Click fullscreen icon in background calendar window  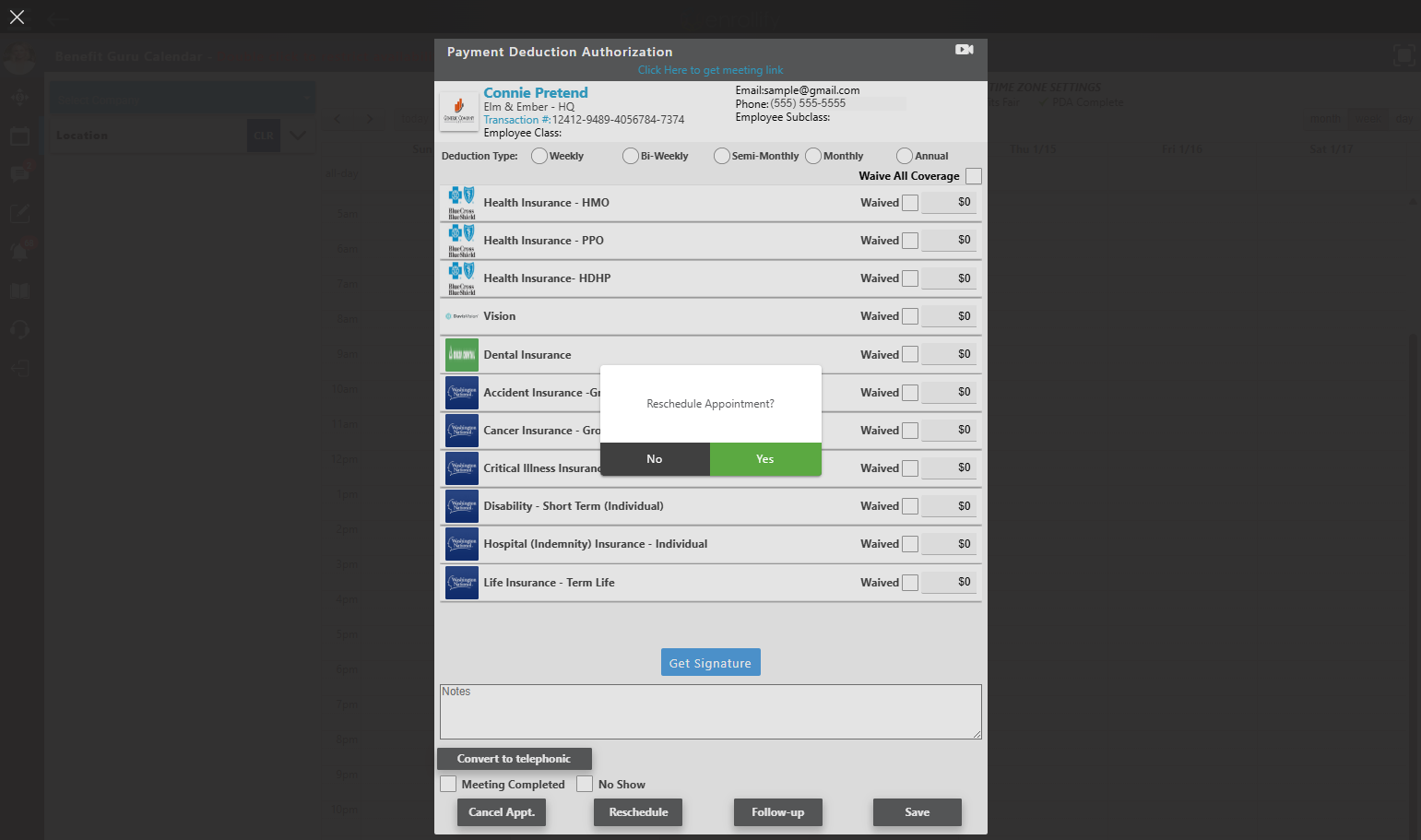click(1403, 55)
